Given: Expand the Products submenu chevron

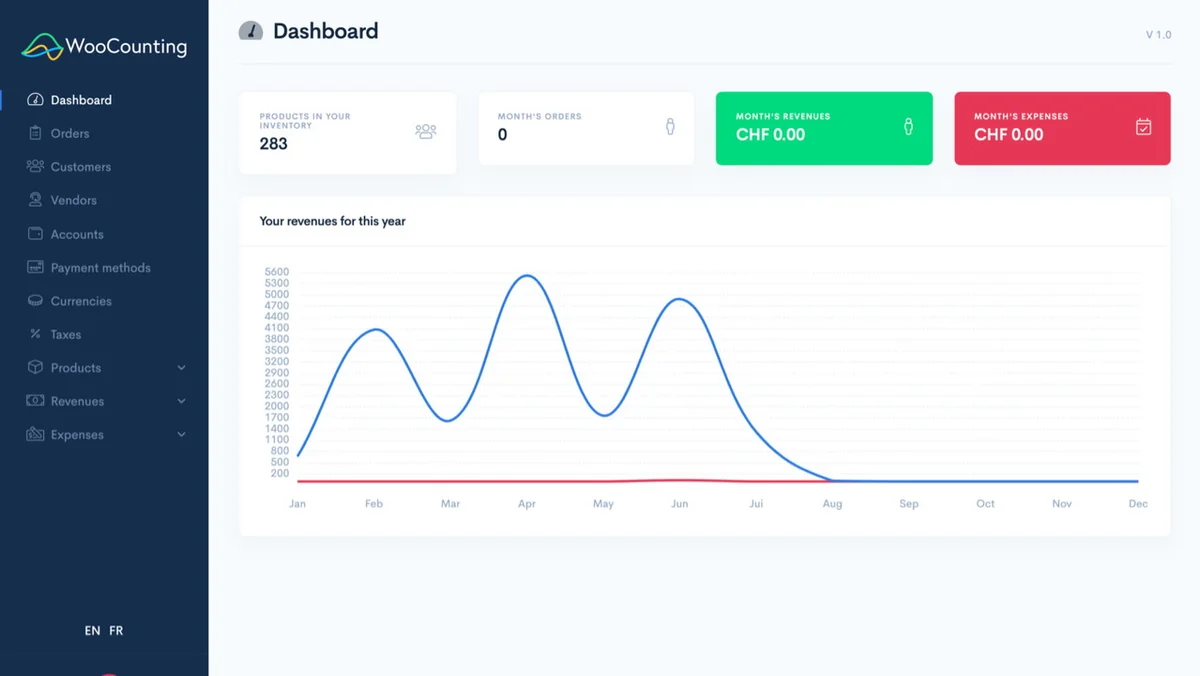Looking at the screenshot, I should tap(181, 368).
